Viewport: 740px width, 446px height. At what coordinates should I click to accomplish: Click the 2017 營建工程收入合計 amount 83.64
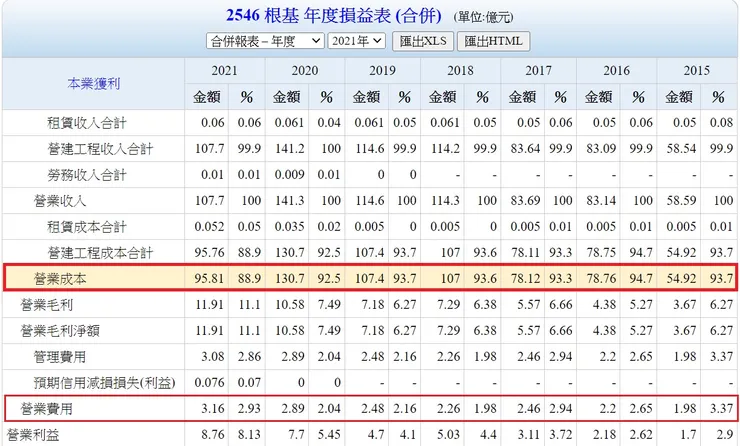tap(525, 149)
